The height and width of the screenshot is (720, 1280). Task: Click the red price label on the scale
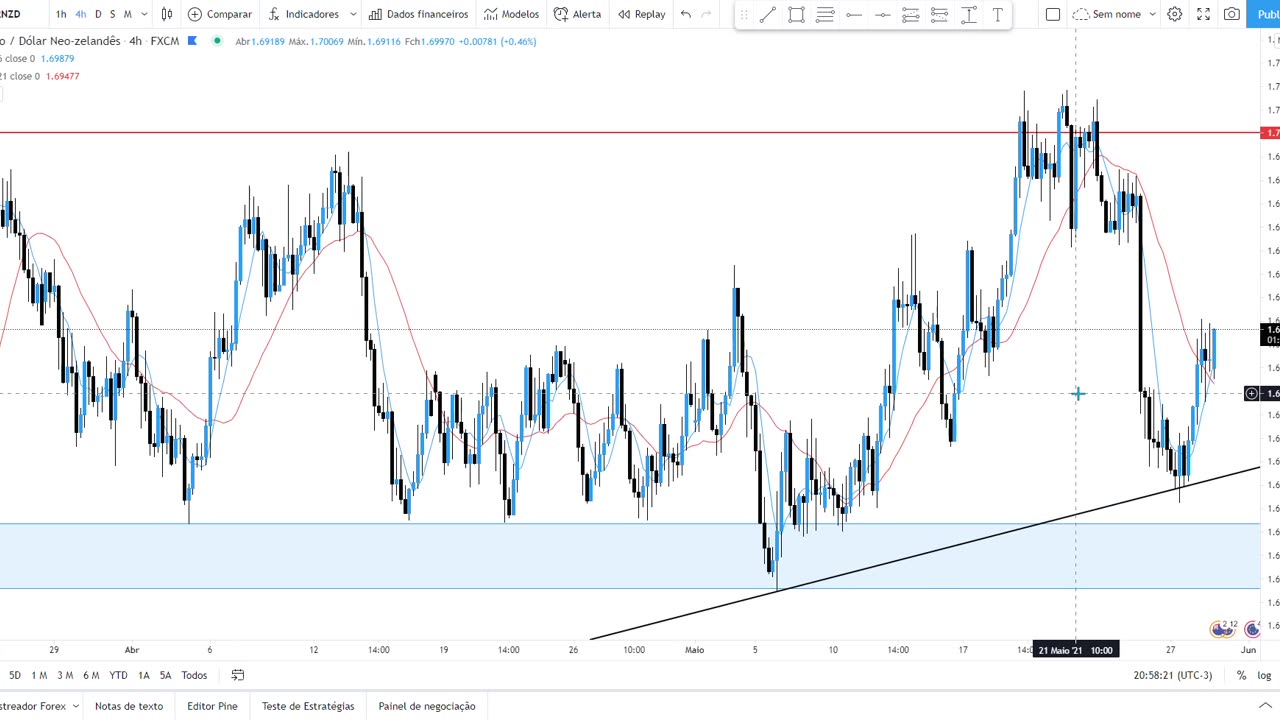click(x=1271, y=133)
